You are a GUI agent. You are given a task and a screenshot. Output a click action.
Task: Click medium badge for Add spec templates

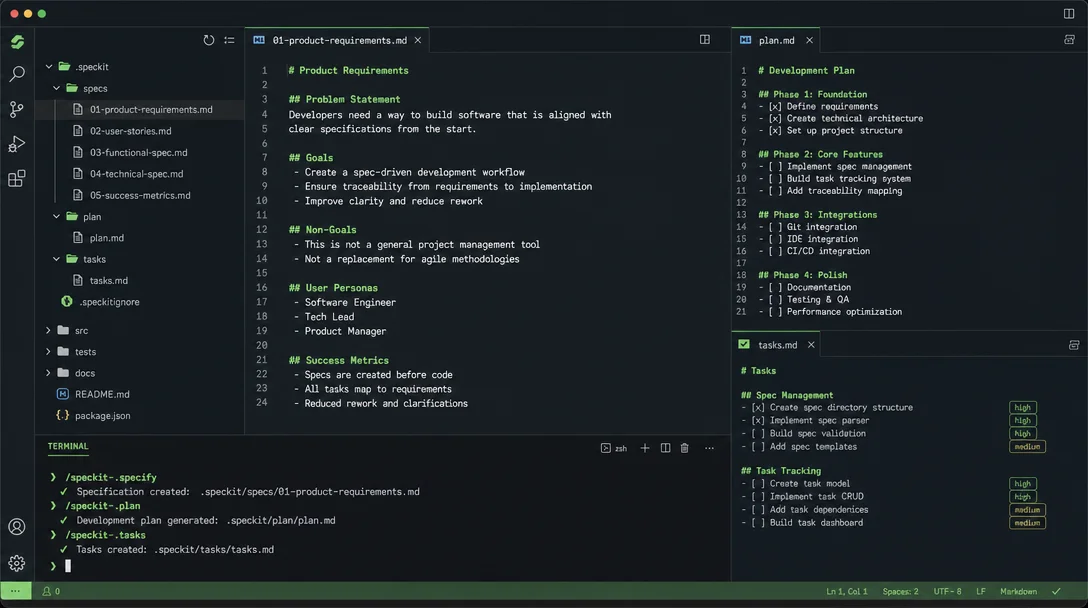(1027, 447)
